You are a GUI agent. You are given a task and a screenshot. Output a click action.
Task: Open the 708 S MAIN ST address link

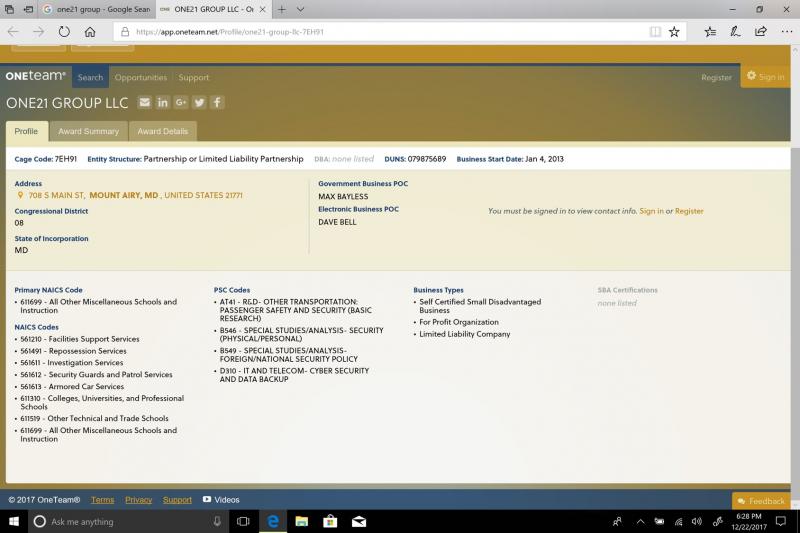[x=135, y=195]
